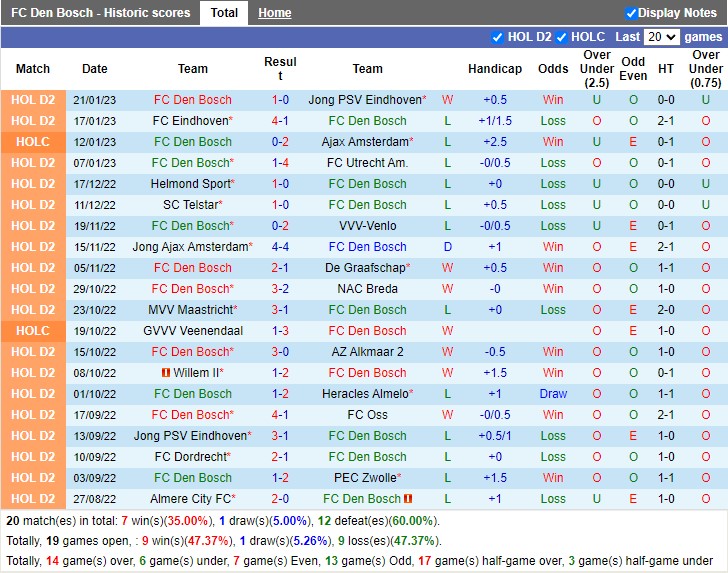Open Ajax Amsterdam team link
Screen dimensions: 728x573
(x=365, y=142)
